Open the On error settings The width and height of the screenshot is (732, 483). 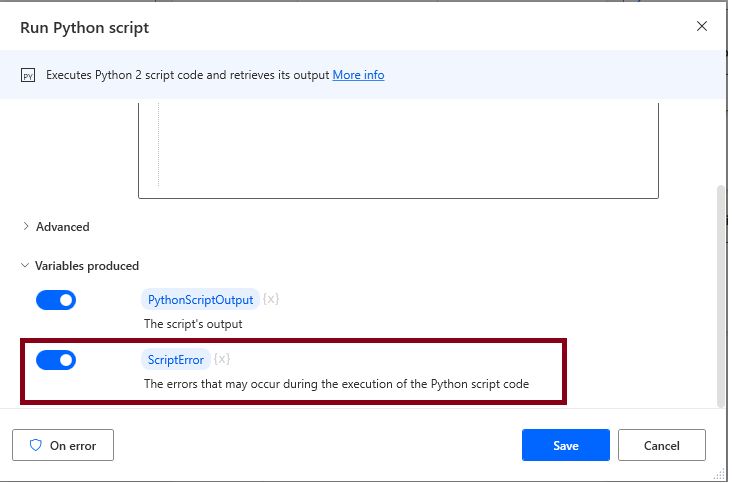(62, 445)
